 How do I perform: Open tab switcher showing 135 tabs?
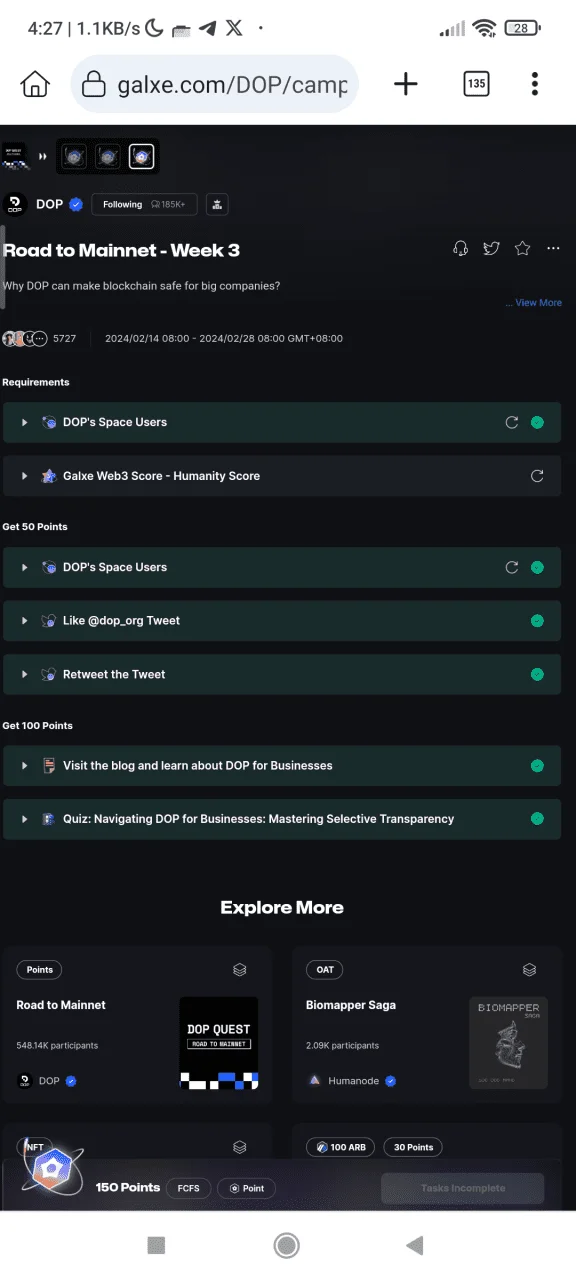477,84
